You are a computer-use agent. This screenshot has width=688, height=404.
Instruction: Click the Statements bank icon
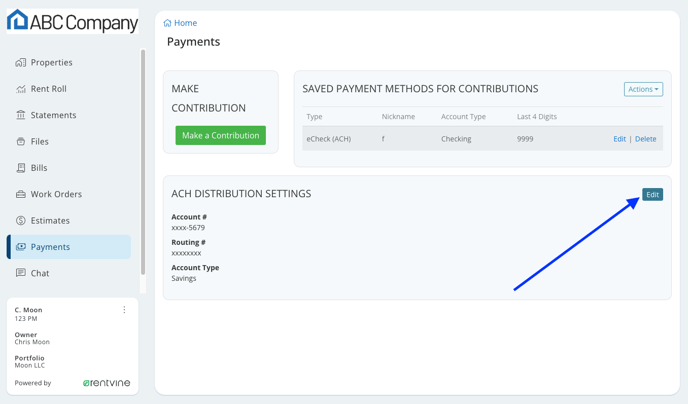pos(21,115)
